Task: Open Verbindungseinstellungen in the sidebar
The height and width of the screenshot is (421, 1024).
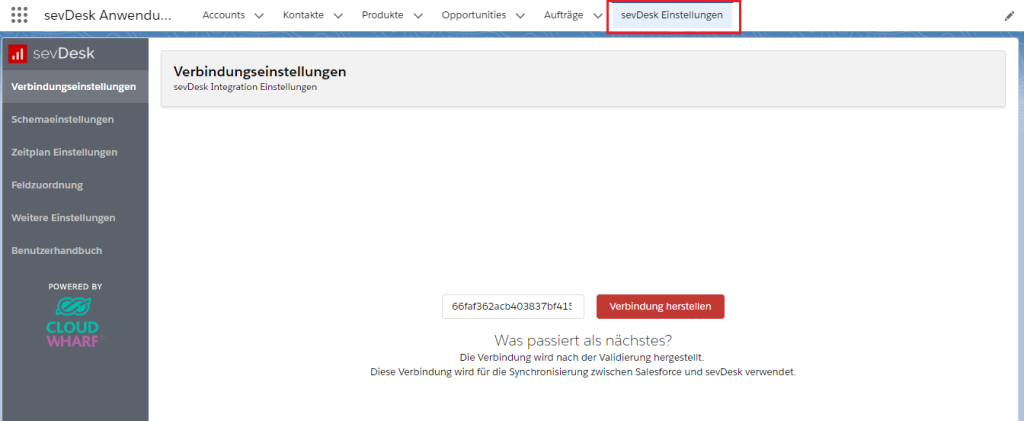Action: click(x=74, y=86)
